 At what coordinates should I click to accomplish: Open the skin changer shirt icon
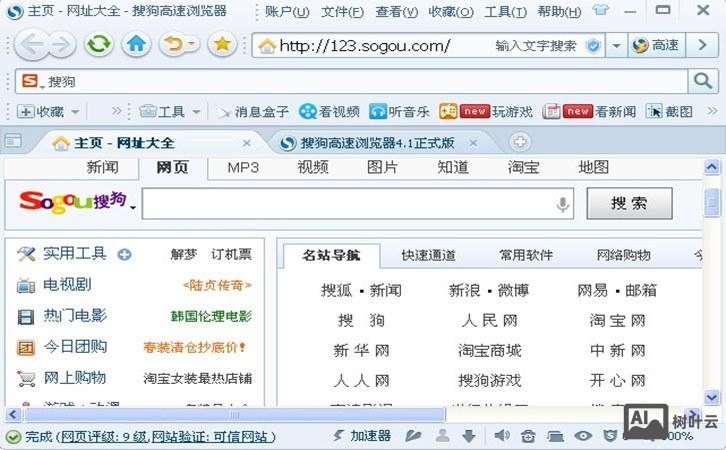601,9
